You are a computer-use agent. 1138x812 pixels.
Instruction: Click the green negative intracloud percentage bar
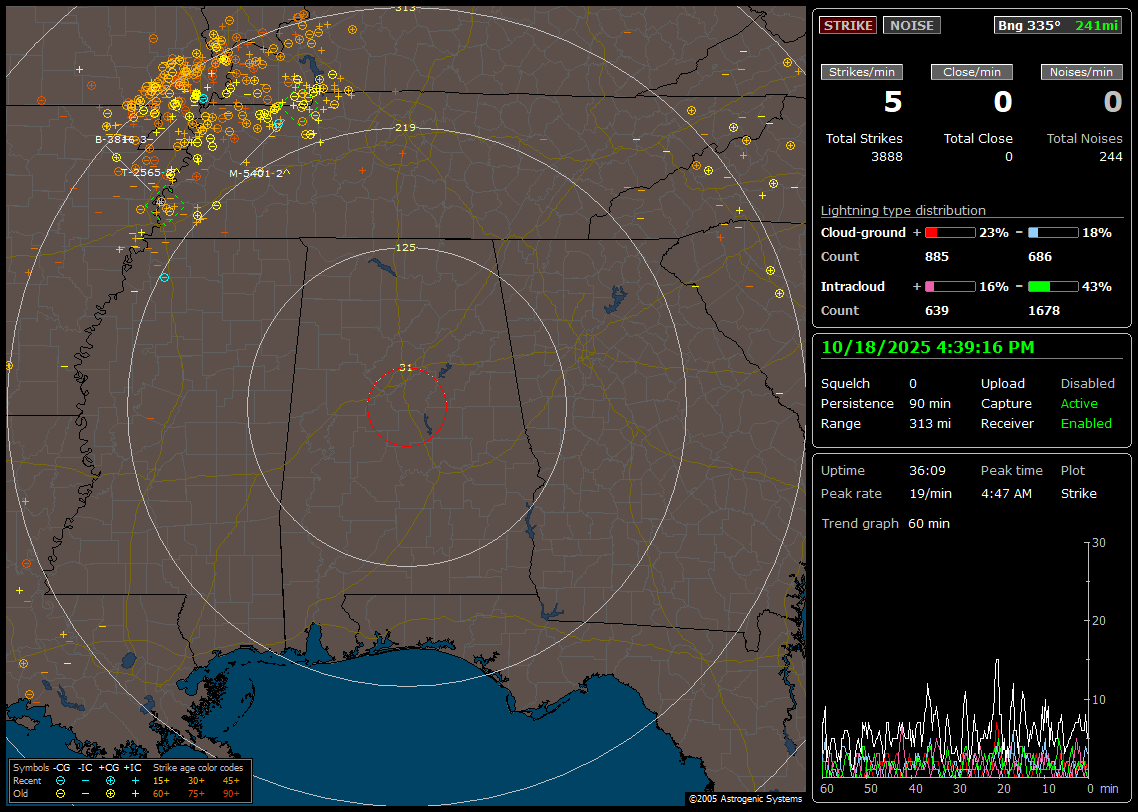pyautogui.click(x=1052, y=286)
